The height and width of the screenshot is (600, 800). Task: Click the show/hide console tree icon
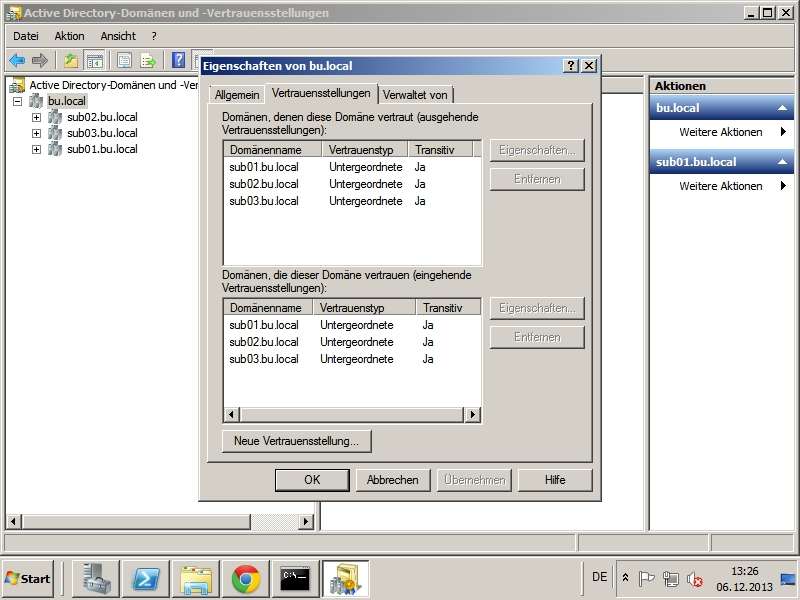(x=95, y=60)
